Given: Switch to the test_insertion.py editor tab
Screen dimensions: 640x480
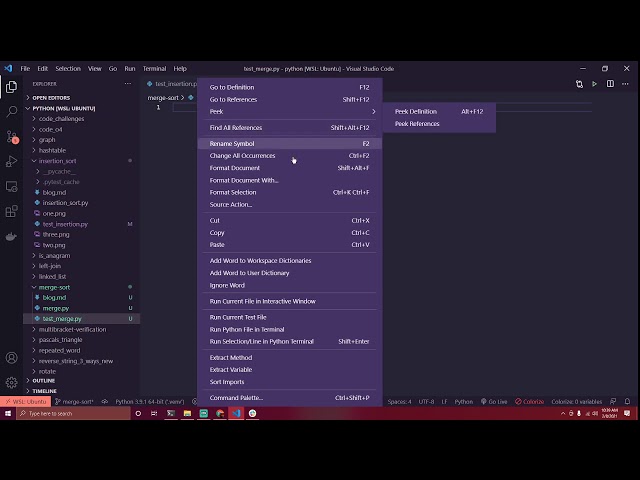Looking at the screenshot, I should [171, 84].
